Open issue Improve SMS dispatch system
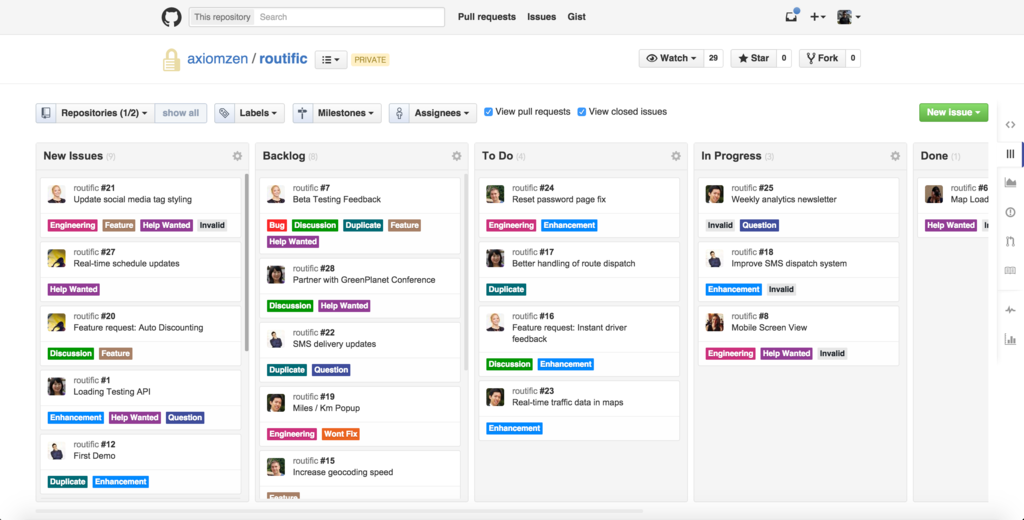Viewport: 1024px width, 520px height. point(789,264)
